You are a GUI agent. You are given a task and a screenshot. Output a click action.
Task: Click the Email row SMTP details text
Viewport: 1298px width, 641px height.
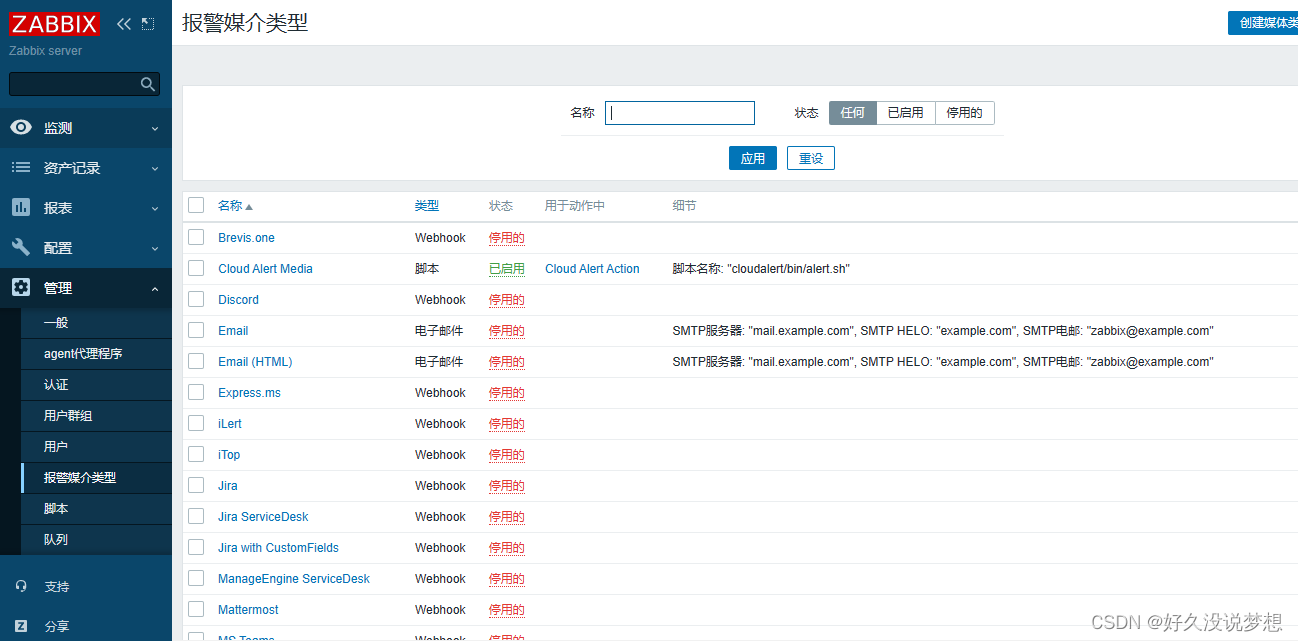943,331
